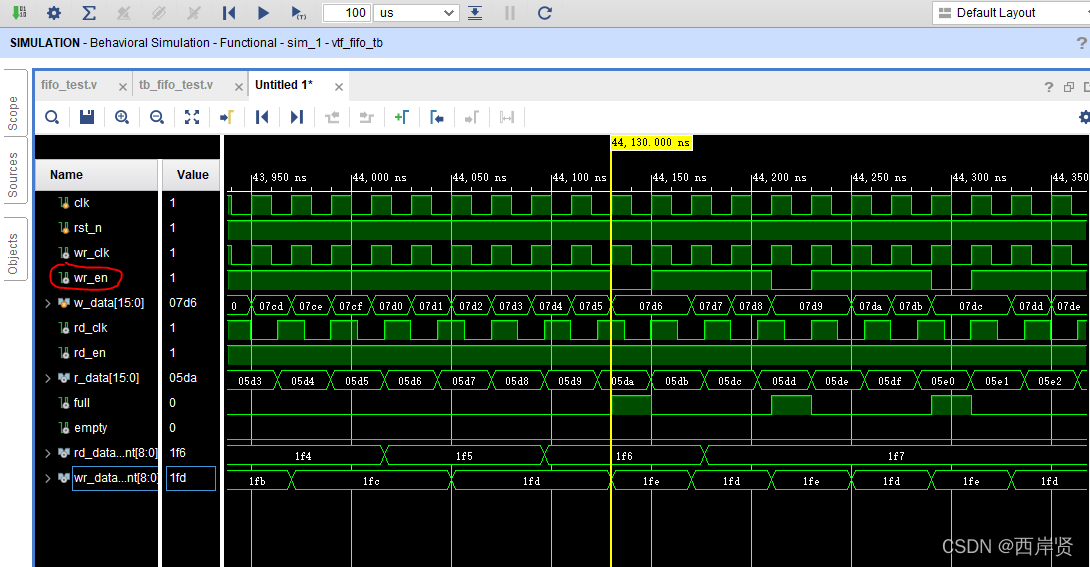
Task: Click the step simulation download-arrow icon
Action: [x=475, y=13]
